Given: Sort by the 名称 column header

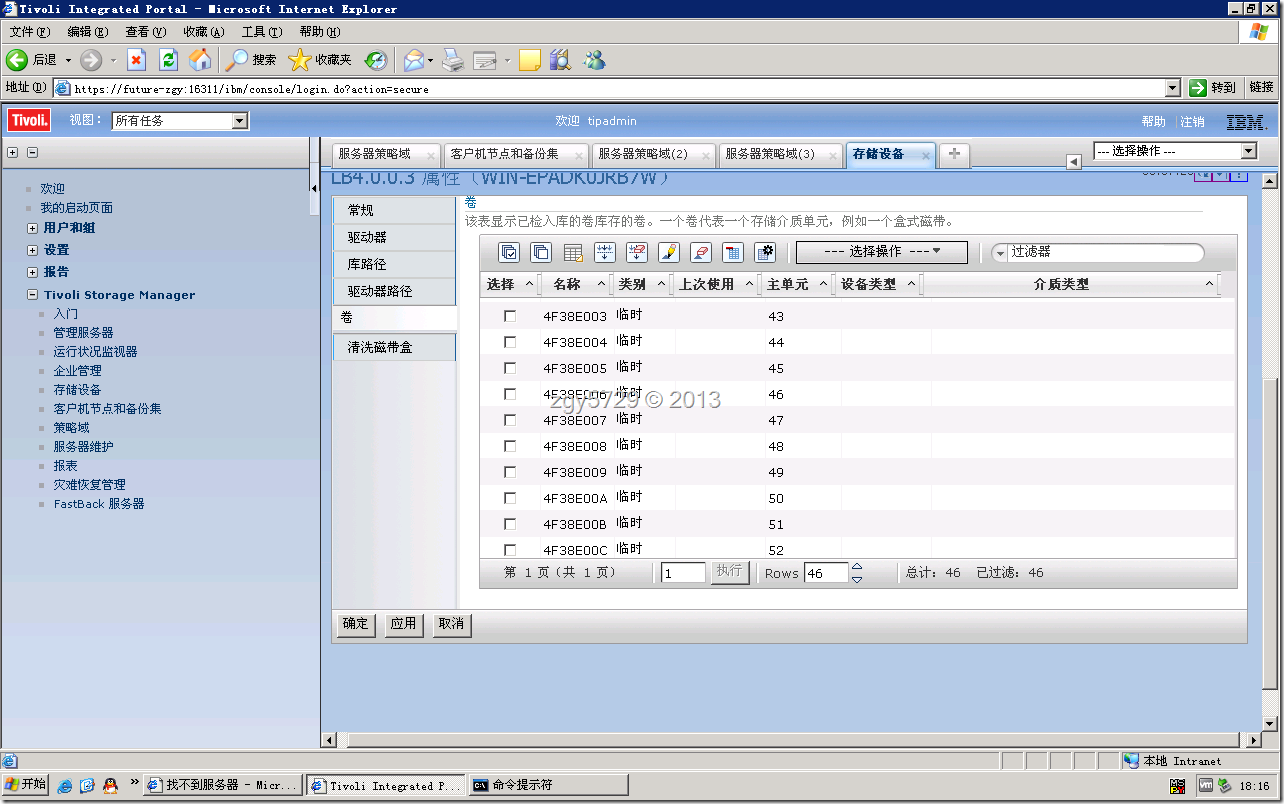Looking at the screenshot, I should pyautogui.click(x=567, y=284).
